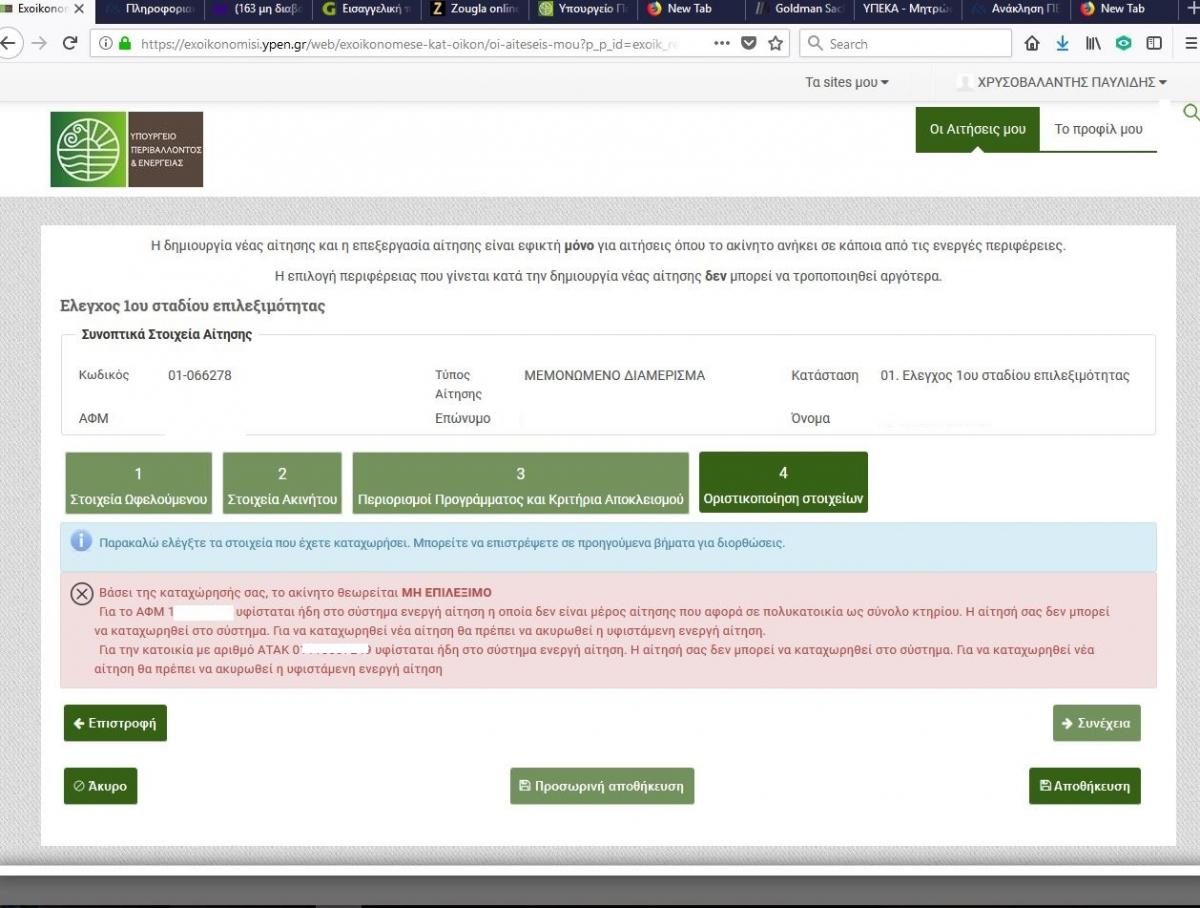Go to step 2 'Στοιχεία Ακινήτου'

(282, 483)
